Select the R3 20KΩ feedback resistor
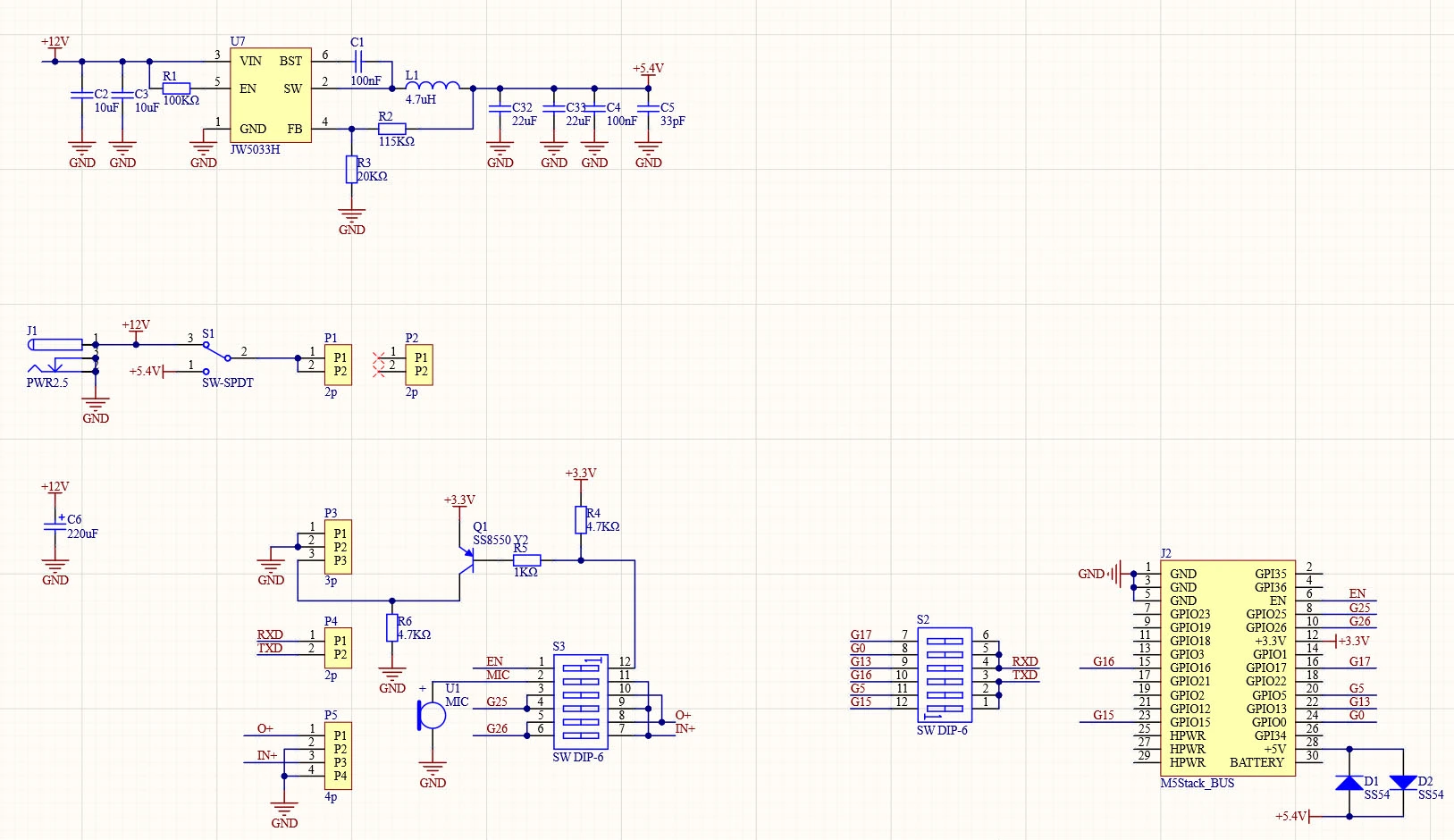1454x840 pixels. coord(352,170)
